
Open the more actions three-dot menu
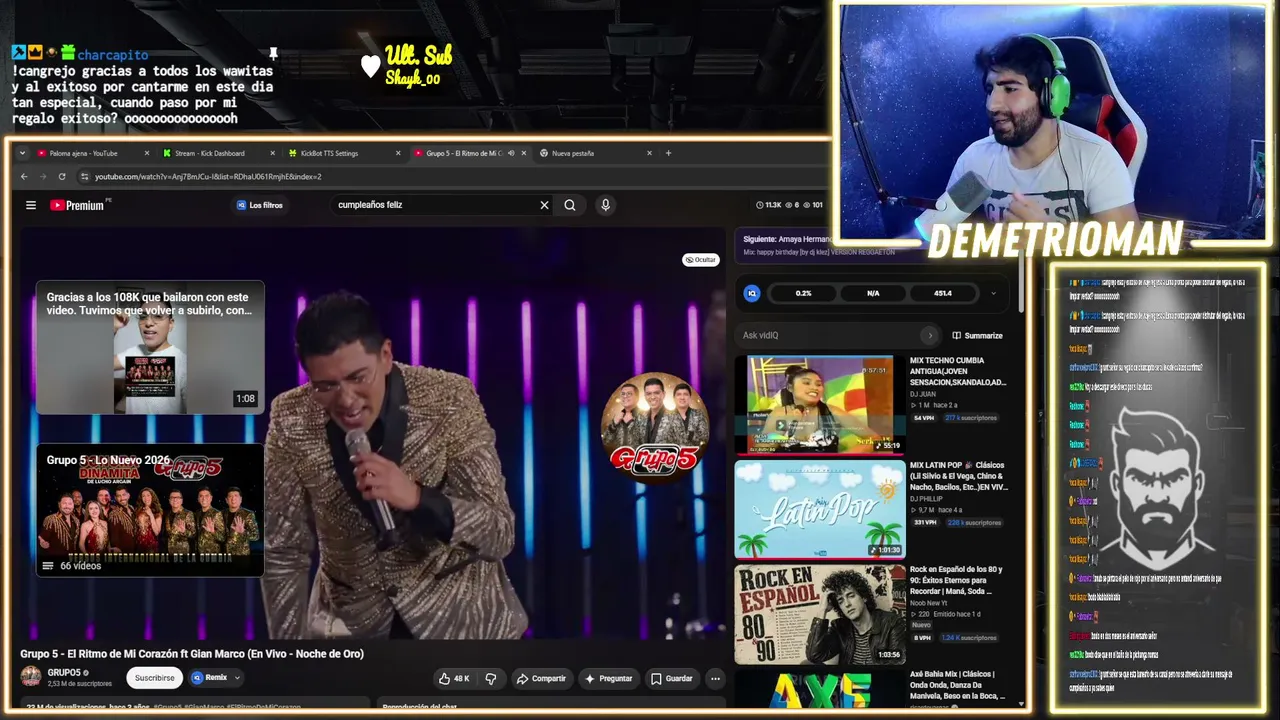point(715,678)
